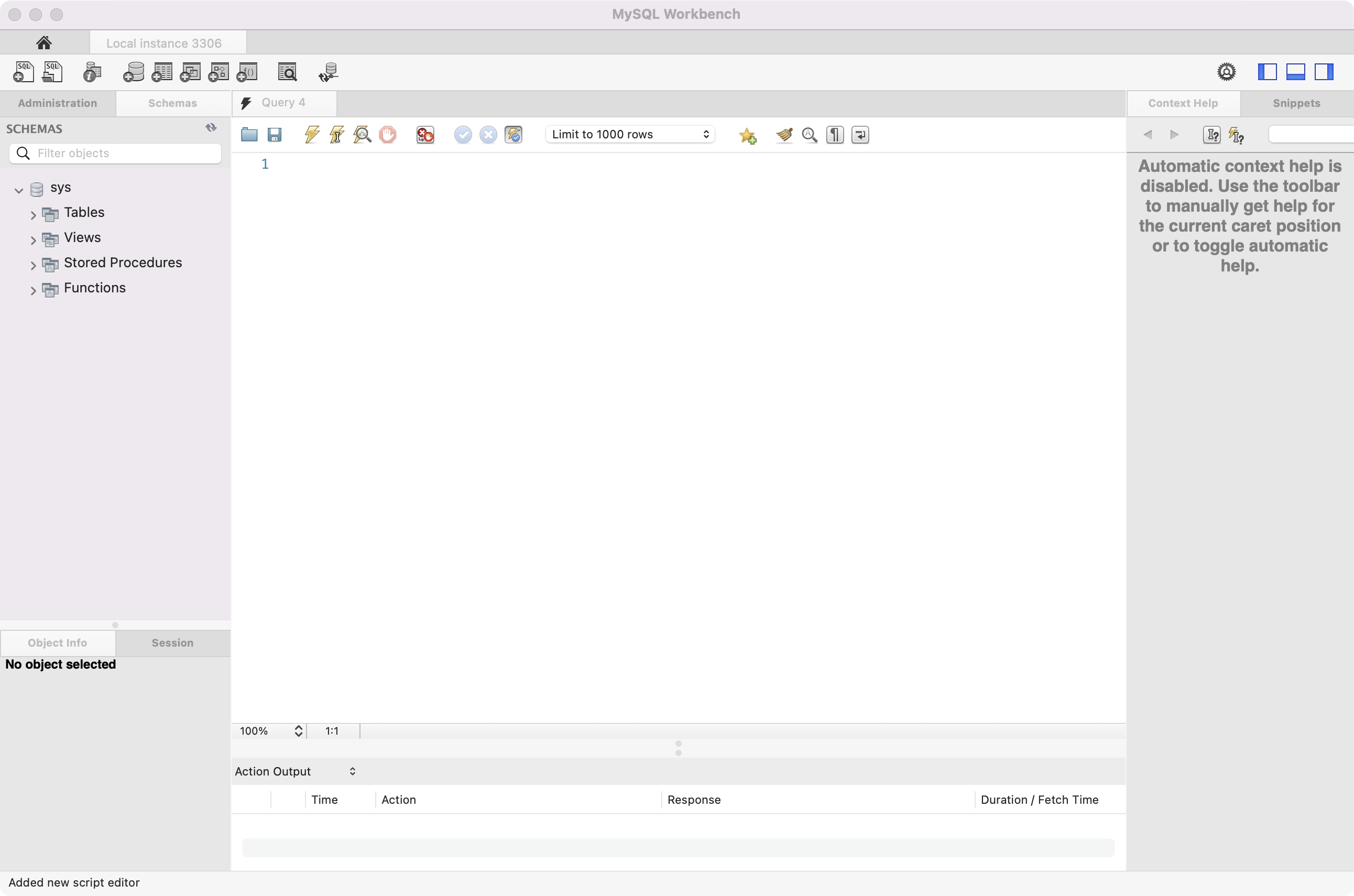Click the Open SQL script folder icon
1354x896 pixels.
point(249,135)
